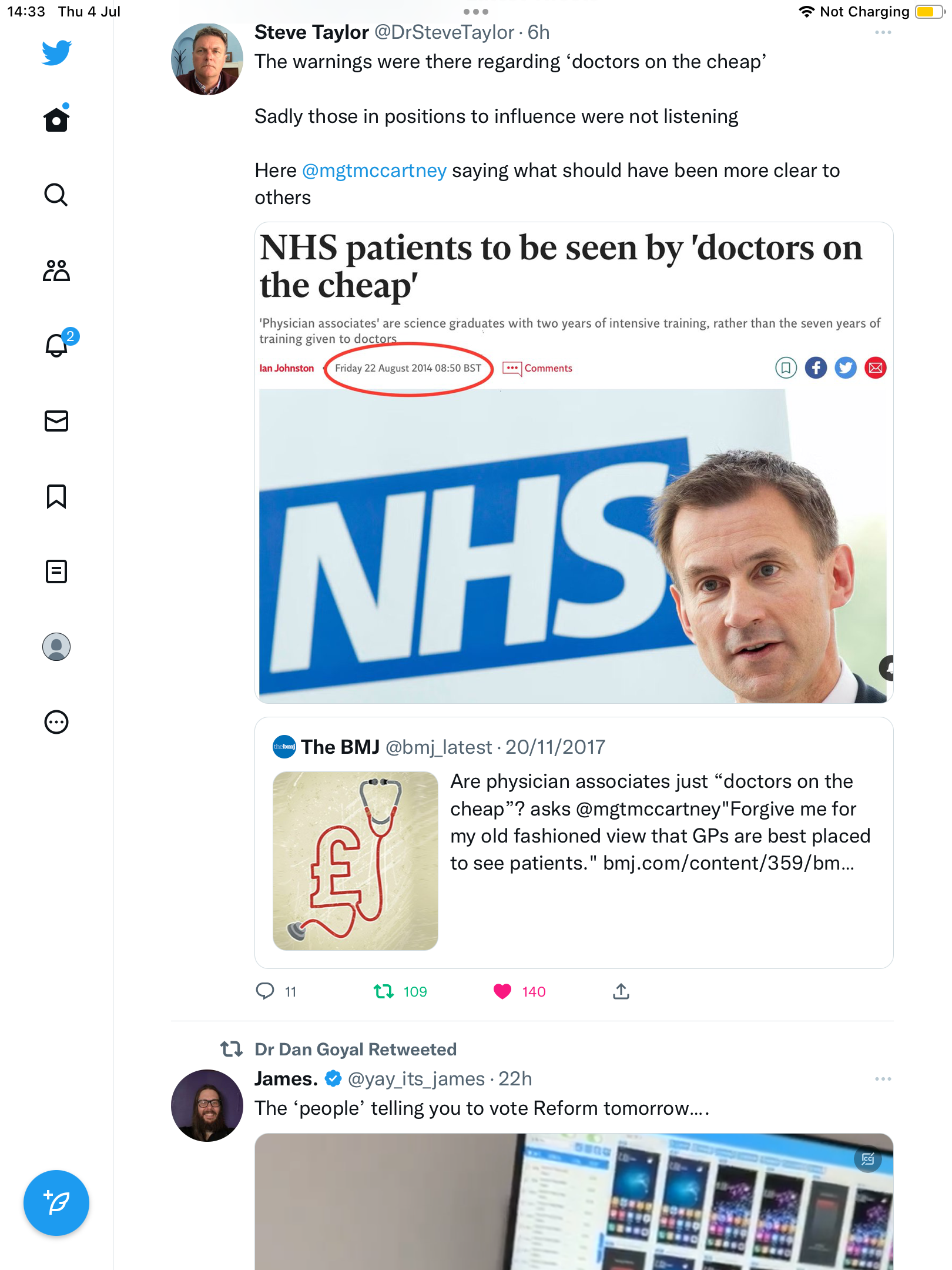The height and width of the screenshot is (1270, 952).
Task: Expand the More options menu in sidebar
Action: [56, 722]
